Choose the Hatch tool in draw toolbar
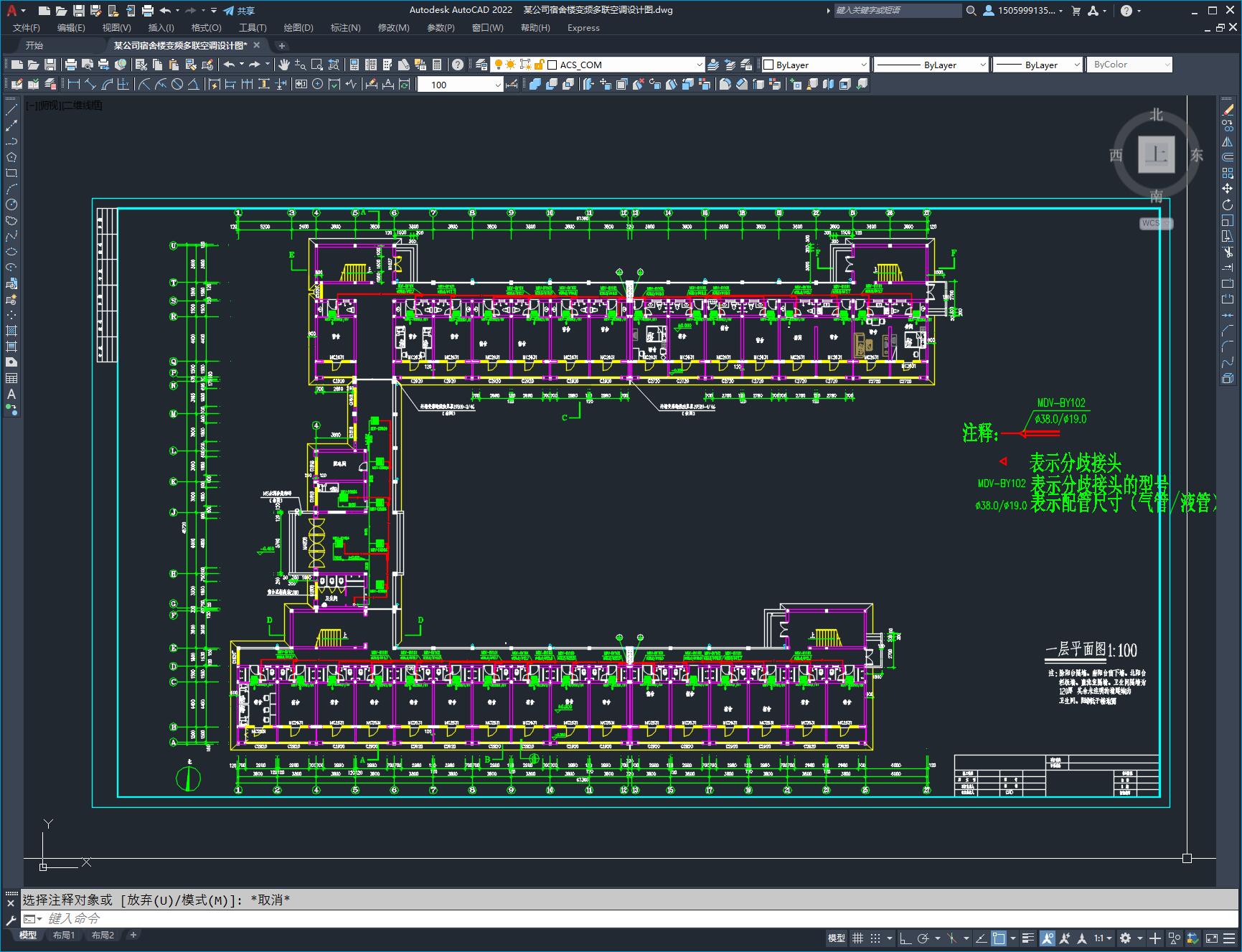 click(11, 331)
